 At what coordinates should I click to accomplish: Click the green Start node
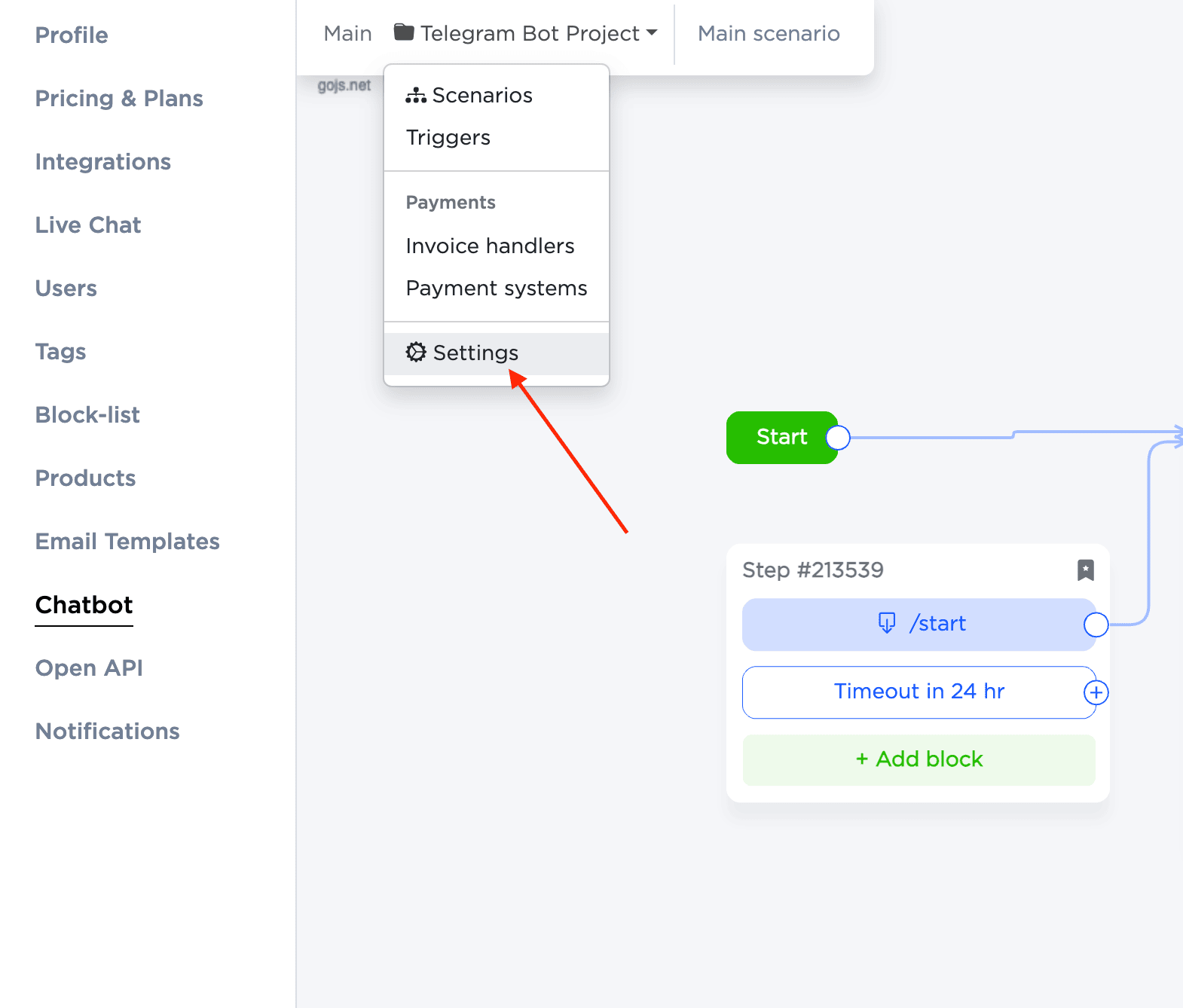[780, 438]
